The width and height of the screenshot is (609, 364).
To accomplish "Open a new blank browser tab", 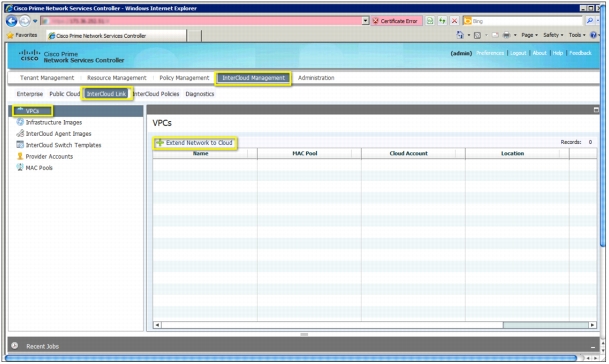I will (194, 36).
